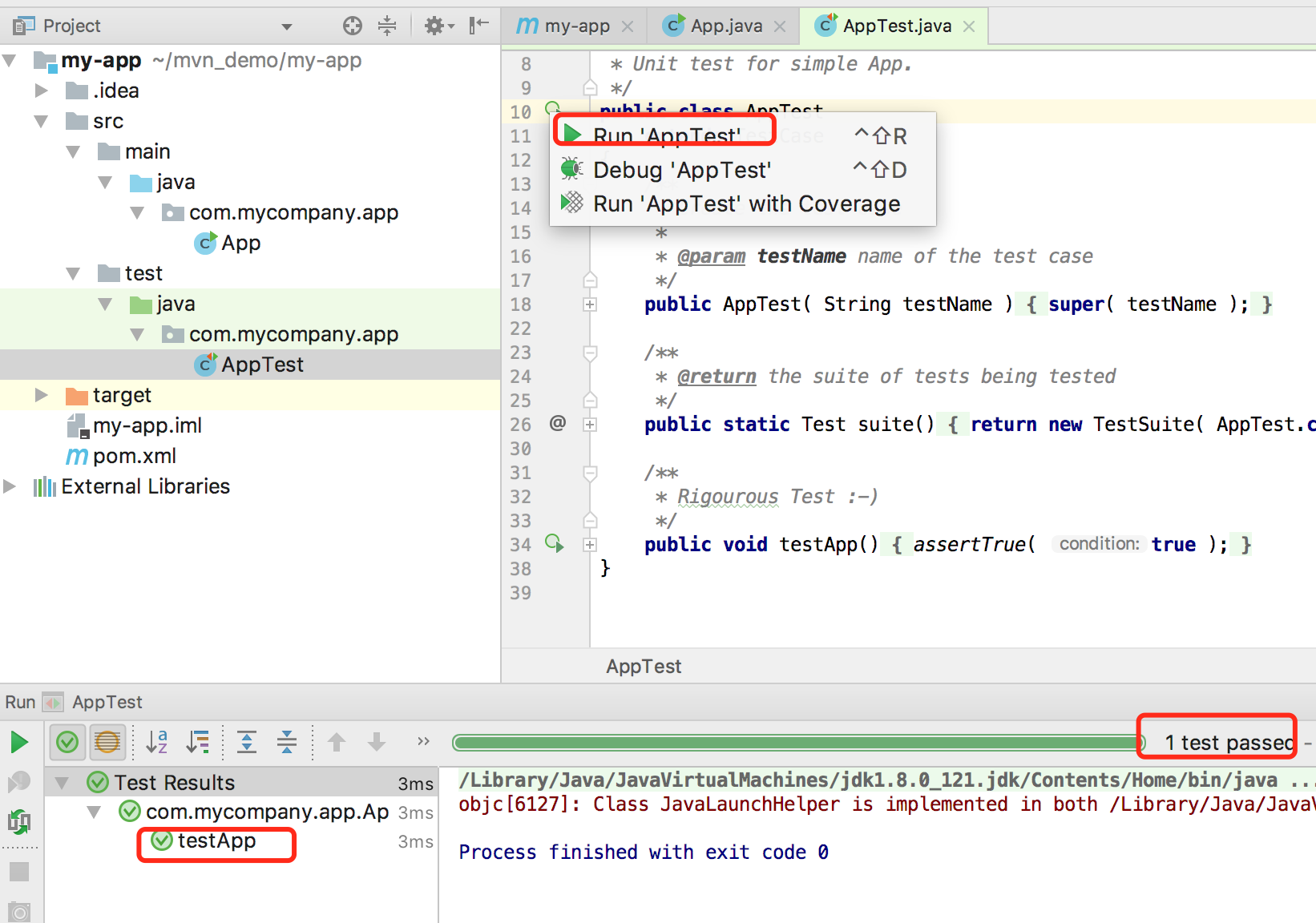Select the AppTest class in project tree
1316x923 pixels.
pyautogui.click(x=249, y=365)
